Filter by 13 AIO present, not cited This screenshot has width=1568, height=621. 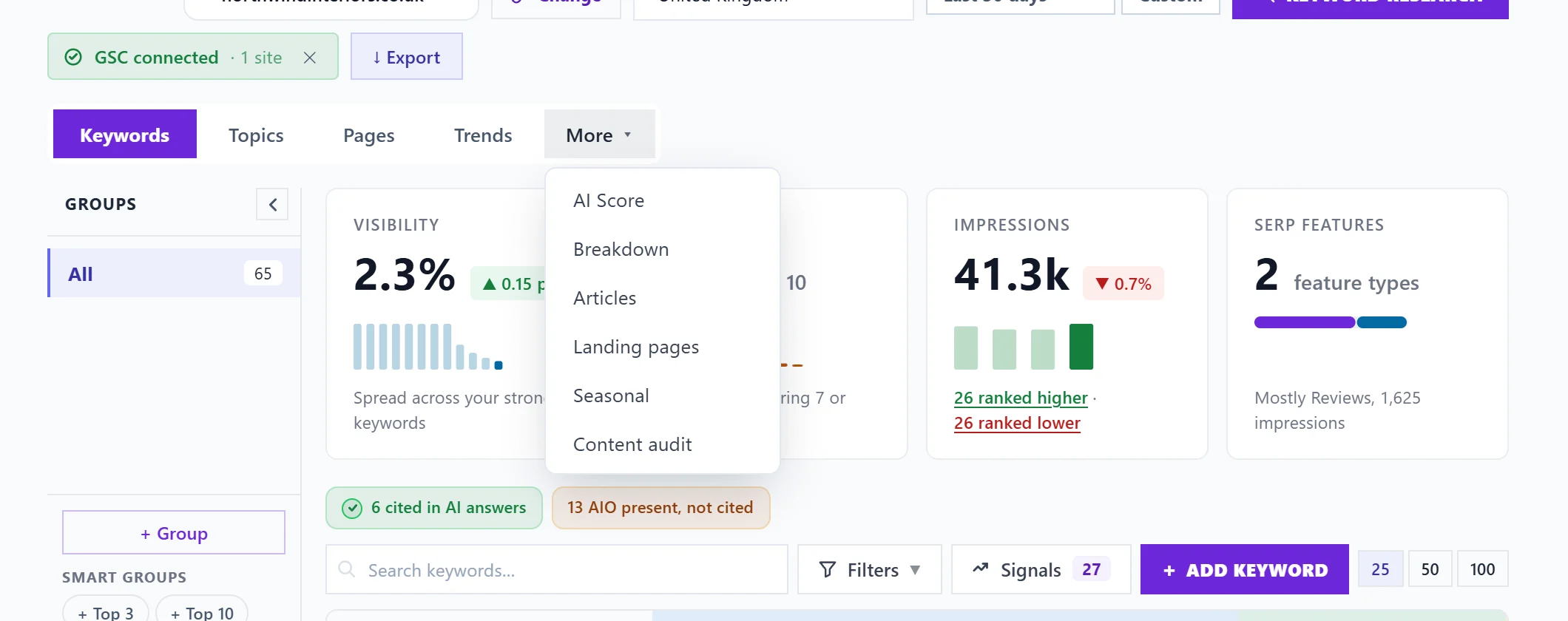pyautogui.click(x=660, y=507)
